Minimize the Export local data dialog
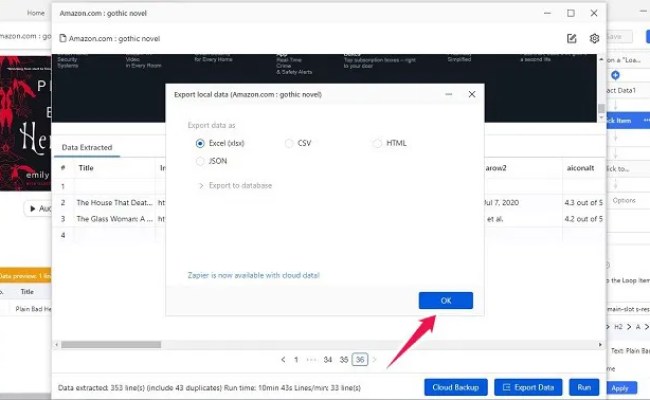The width and height of the screenshot is (650, 400). coord(449,94)
